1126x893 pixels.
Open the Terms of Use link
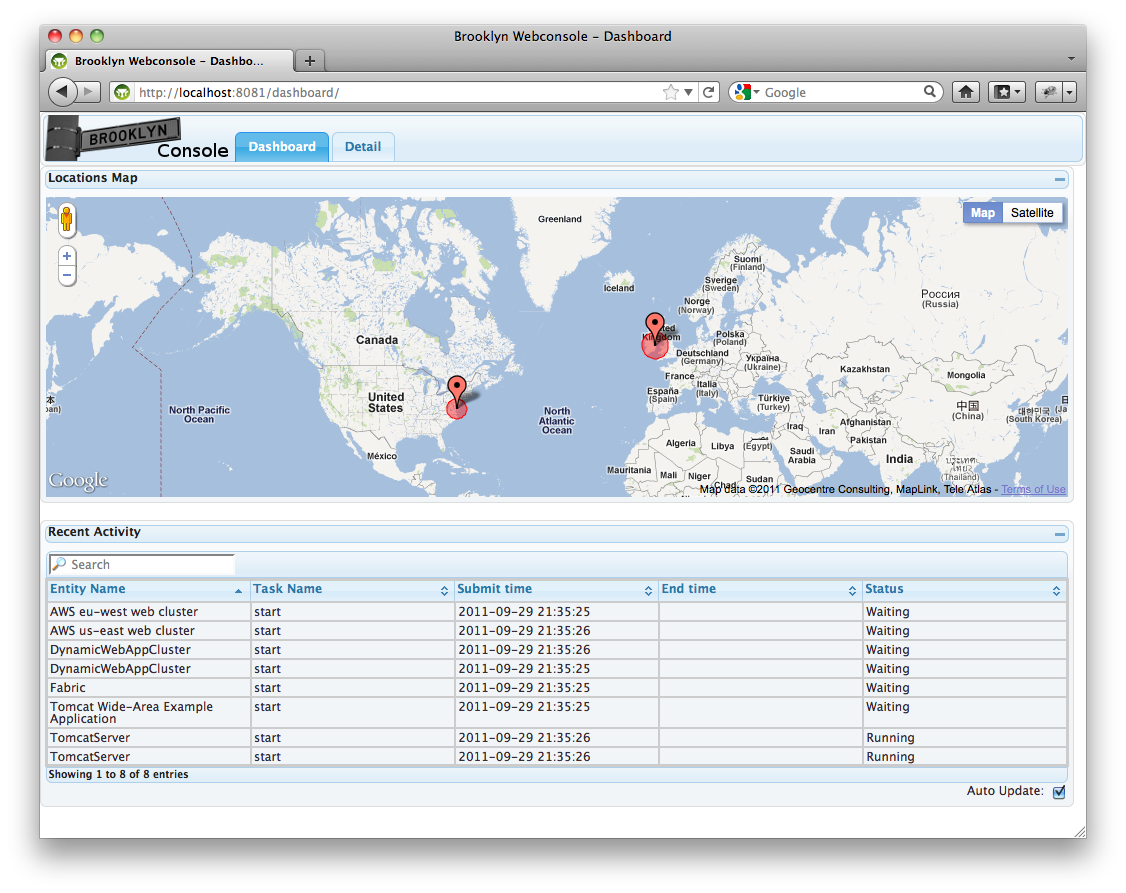(x=1033, y=489)
